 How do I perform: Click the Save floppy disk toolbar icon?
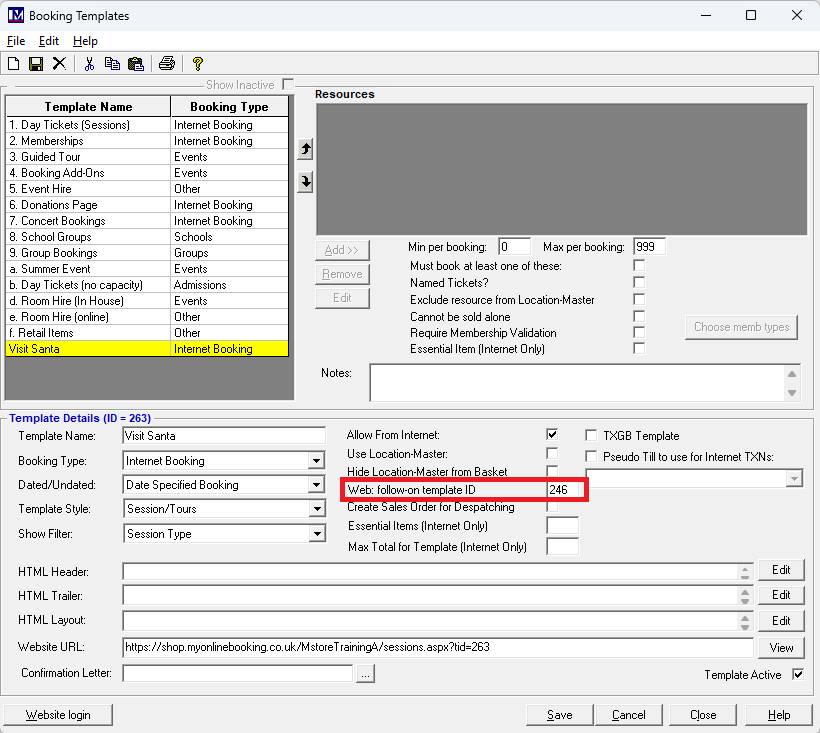[36, 64]
